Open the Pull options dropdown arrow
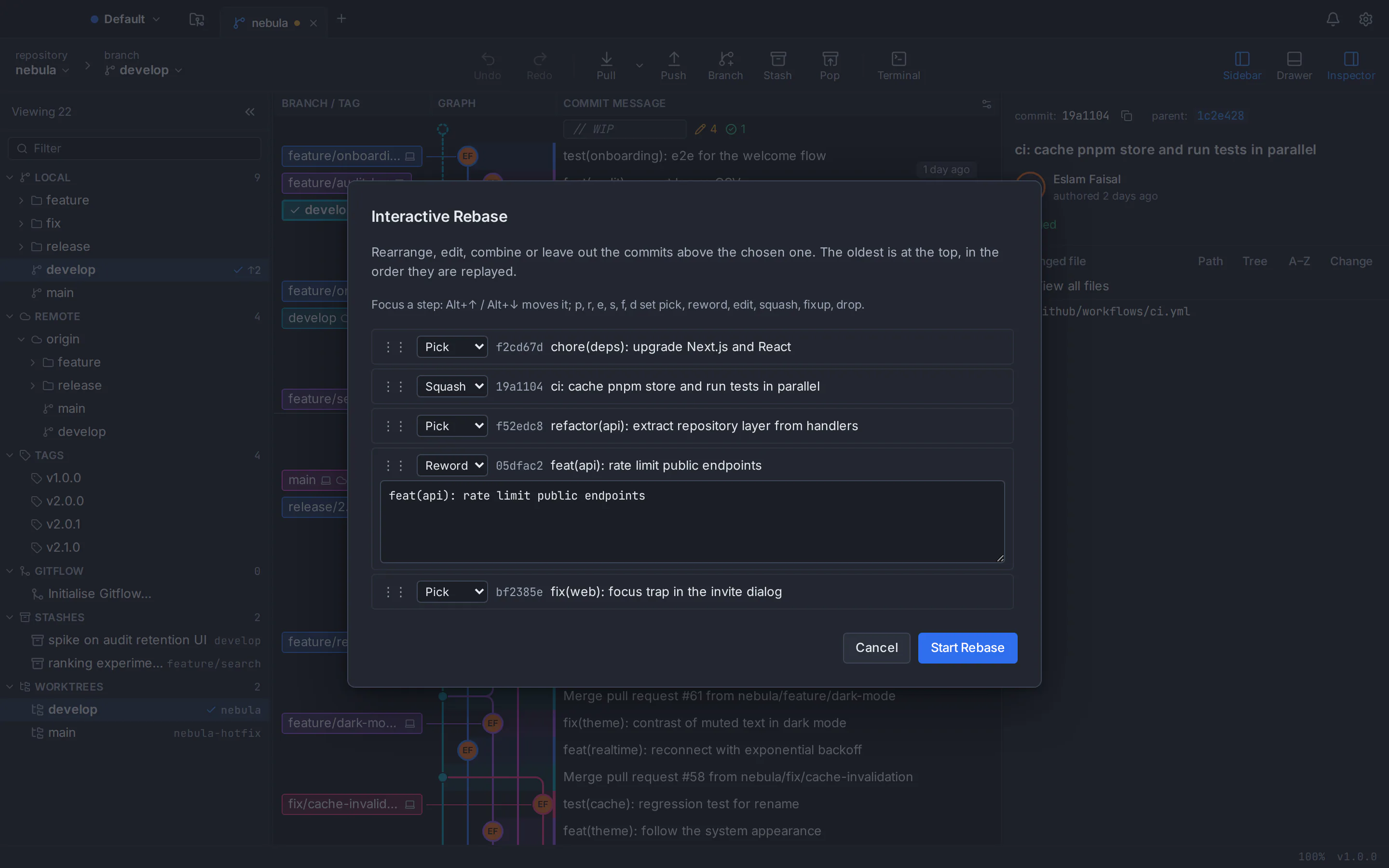 640,66
